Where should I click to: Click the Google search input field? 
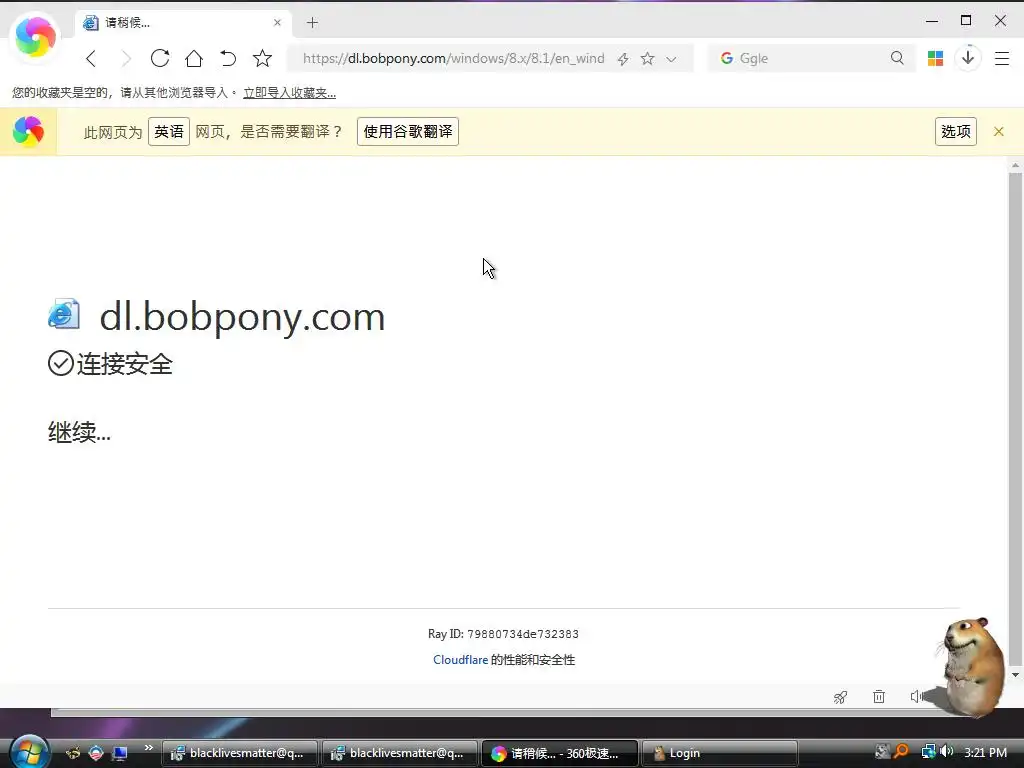coord(813,58)
